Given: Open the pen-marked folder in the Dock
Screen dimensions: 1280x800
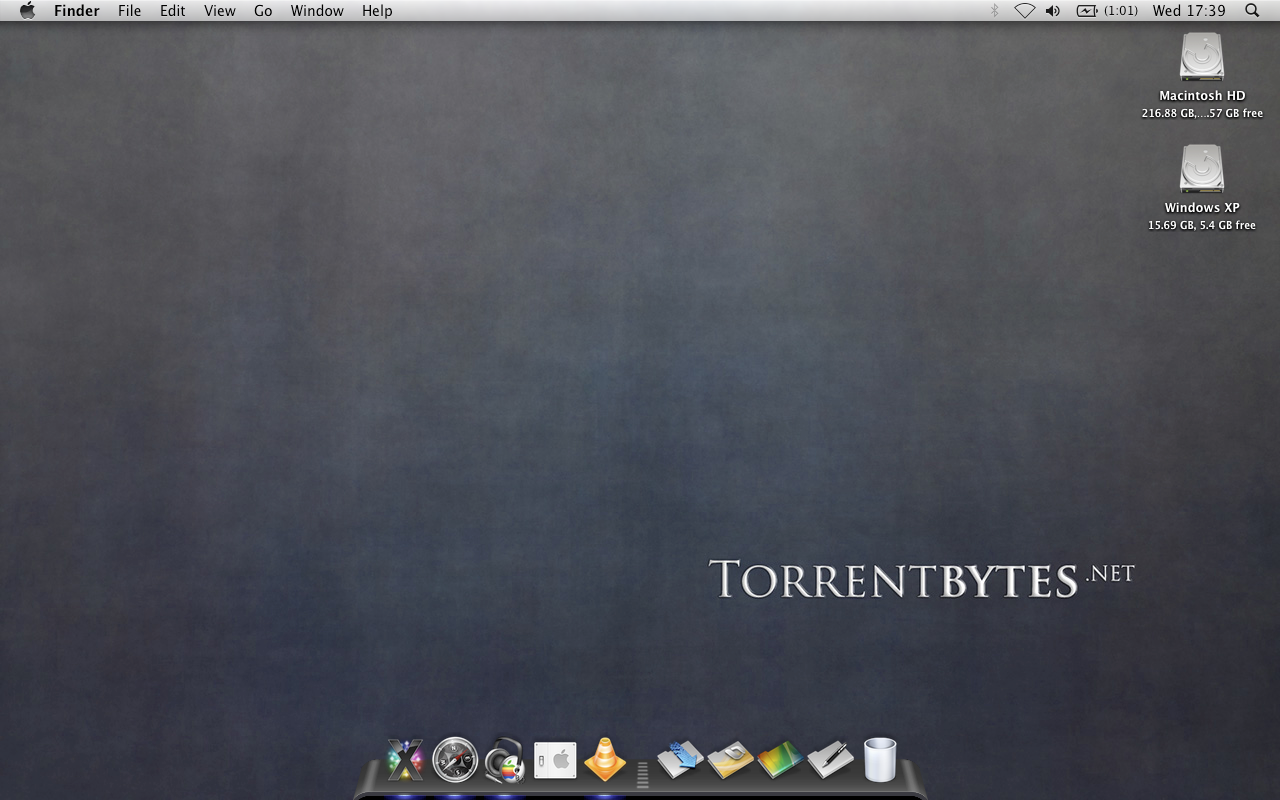Looking at the screenshot, I should [x=830, y=760].
